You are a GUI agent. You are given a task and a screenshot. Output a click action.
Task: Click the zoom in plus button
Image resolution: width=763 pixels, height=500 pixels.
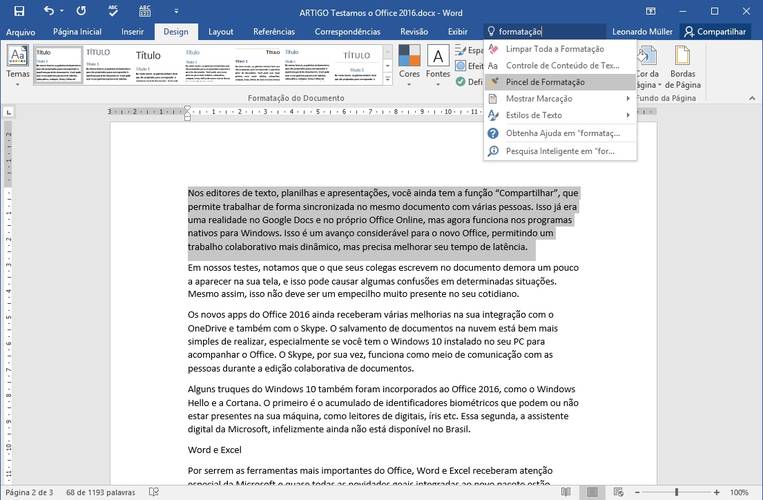(x=716, y=492)
